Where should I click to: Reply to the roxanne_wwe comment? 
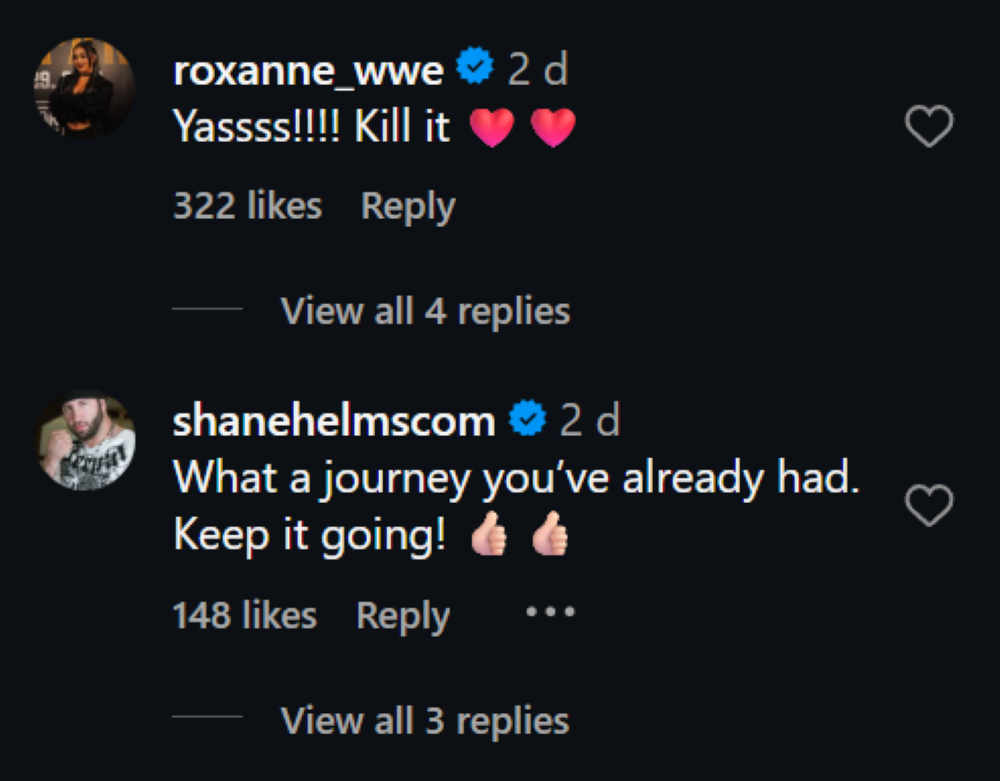click(408, 206)
